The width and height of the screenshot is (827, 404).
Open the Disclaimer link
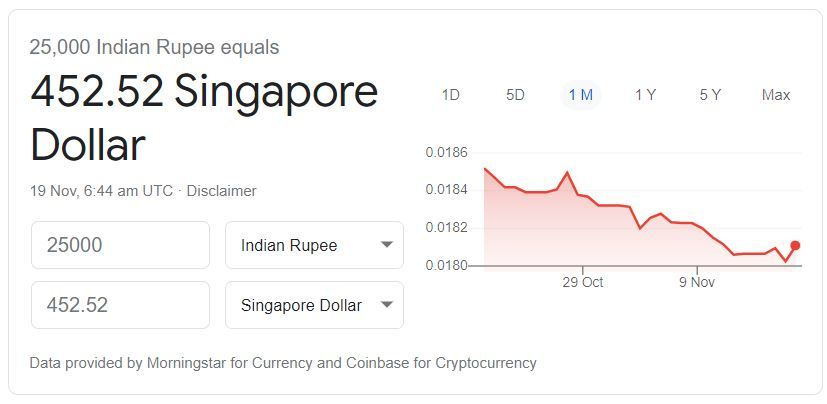pyautogui.click(x=222, y=191)
